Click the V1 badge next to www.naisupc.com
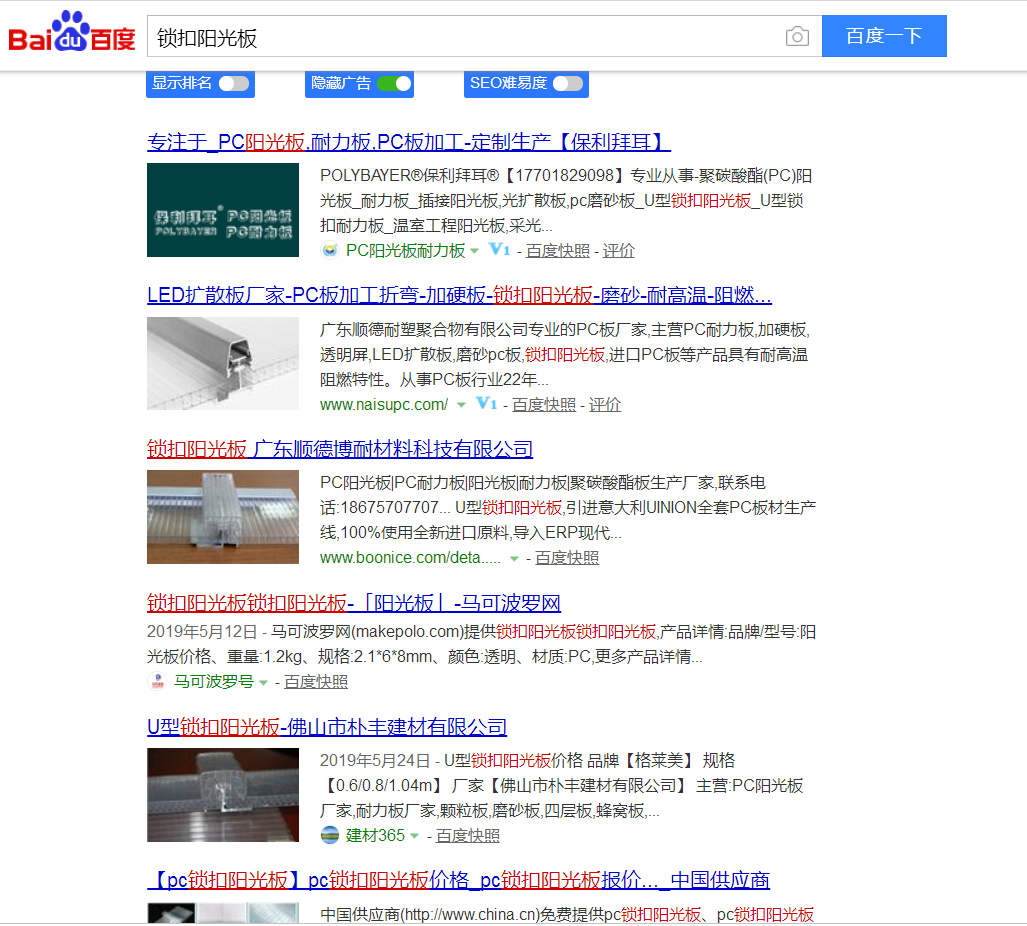1027x926 pixels. point(485,403)
